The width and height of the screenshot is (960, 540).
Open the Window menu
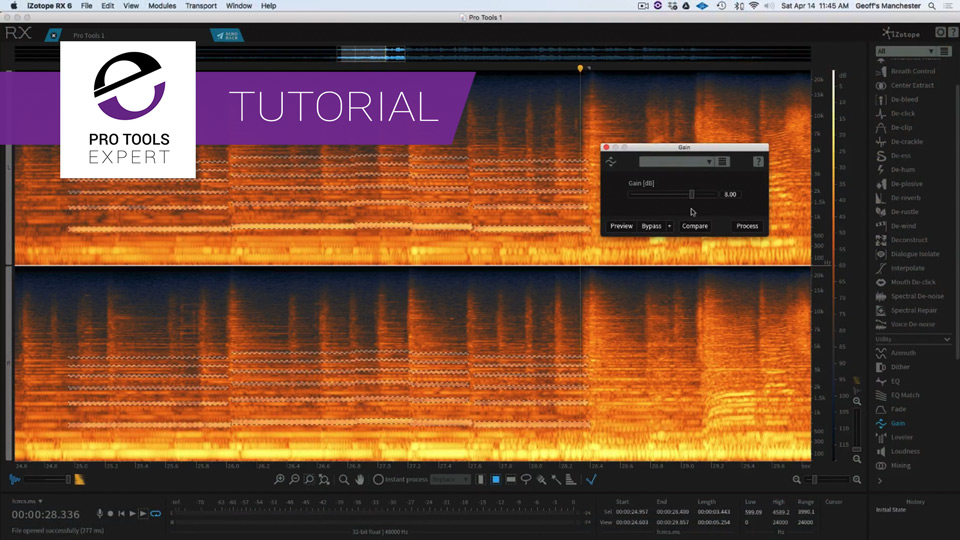(x=239, y=6)
